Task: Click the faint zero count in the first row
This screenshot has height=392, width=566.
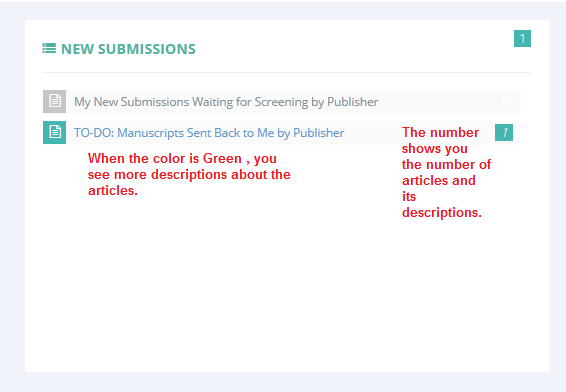Action: (505, 102)
